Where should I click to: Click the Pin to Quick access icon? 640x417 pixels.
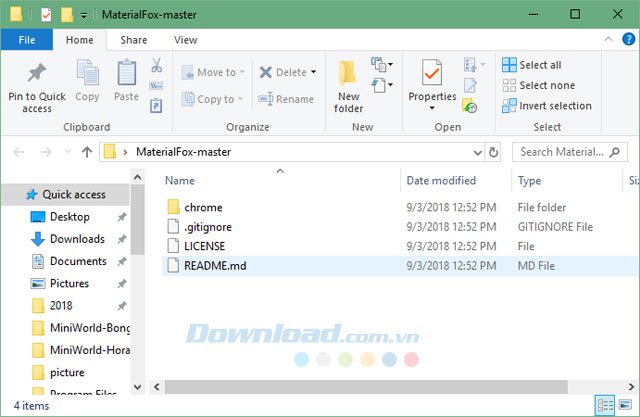[37, 72]
